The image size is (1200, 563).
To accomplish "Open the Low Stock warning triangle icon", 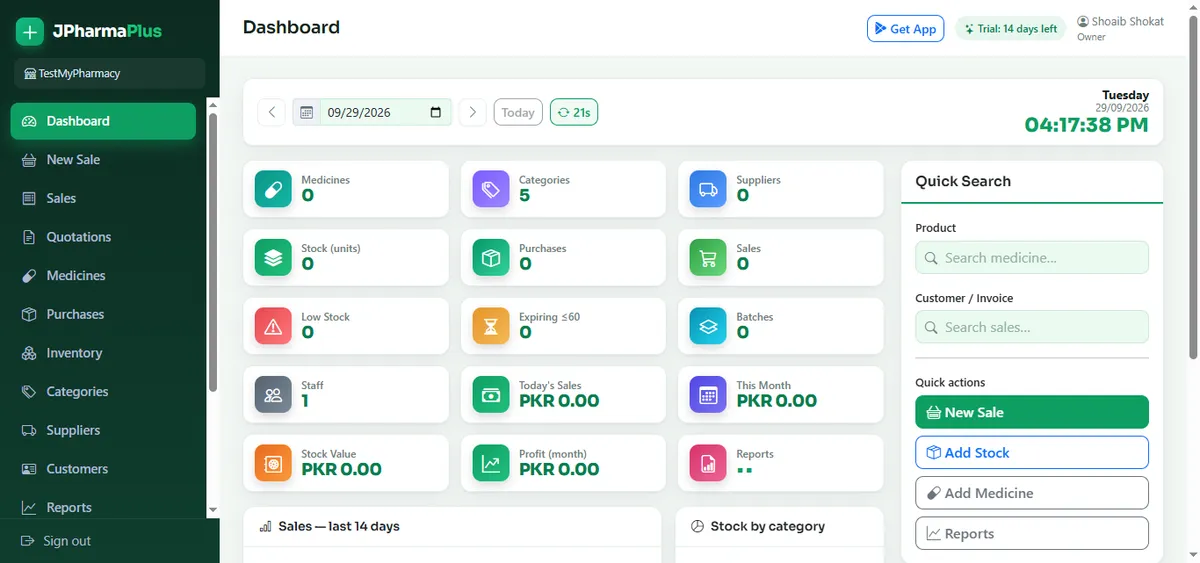I will (x=273, y=326).
